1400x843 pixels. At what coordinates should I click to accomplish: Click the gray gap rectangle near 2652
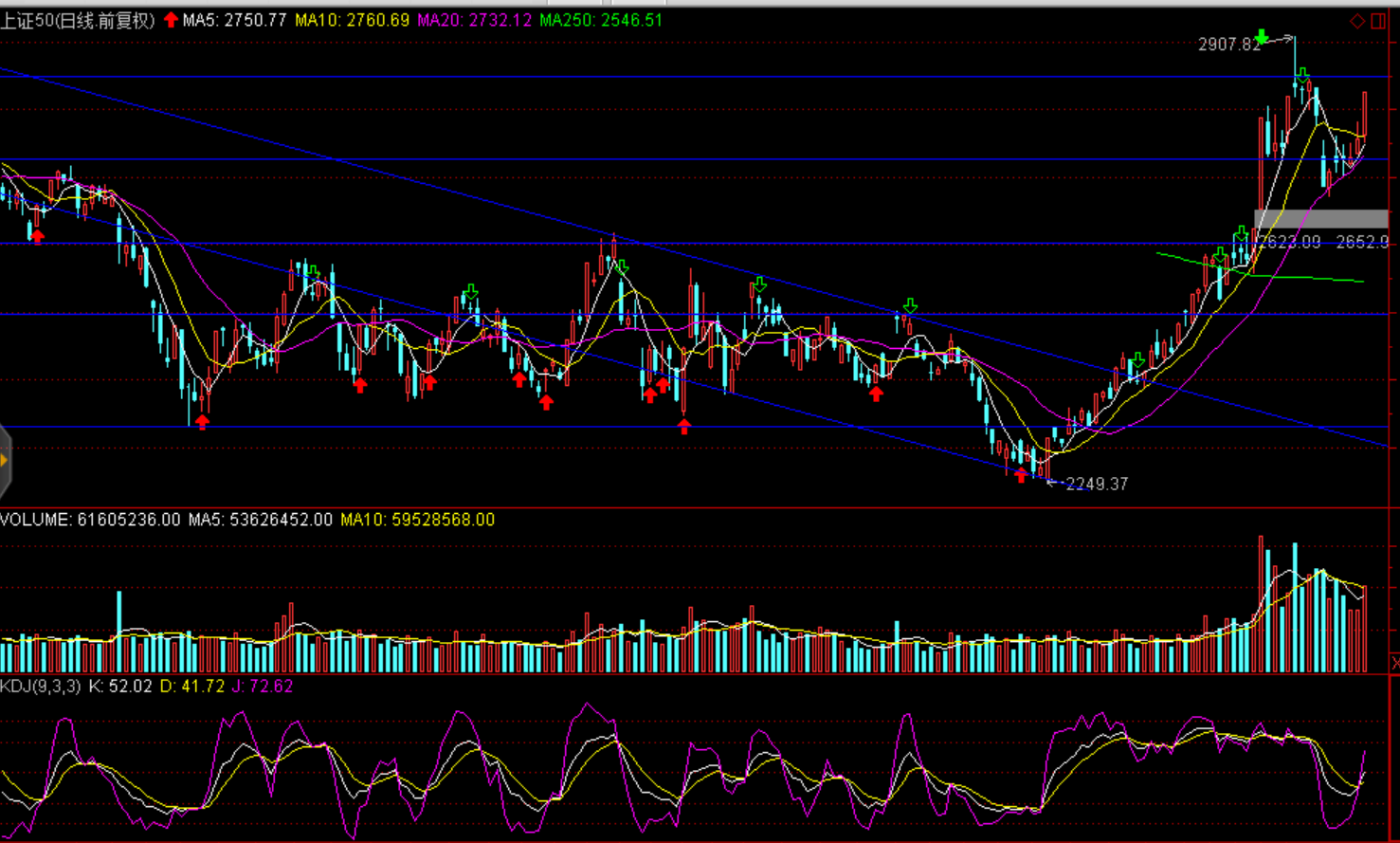1320,219
